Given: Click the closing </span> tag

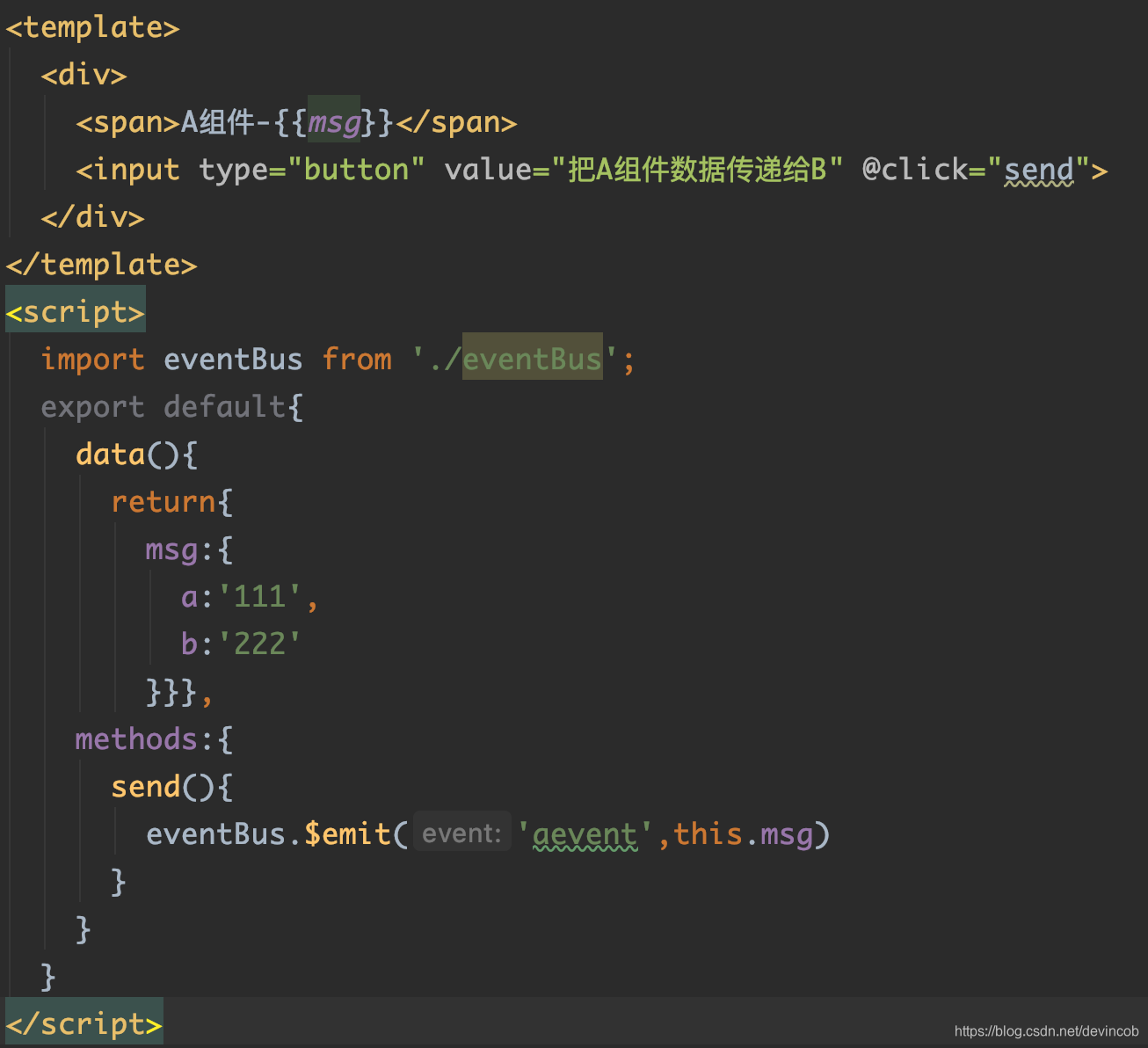Looking at the screenshot, I should pos(456,122).
